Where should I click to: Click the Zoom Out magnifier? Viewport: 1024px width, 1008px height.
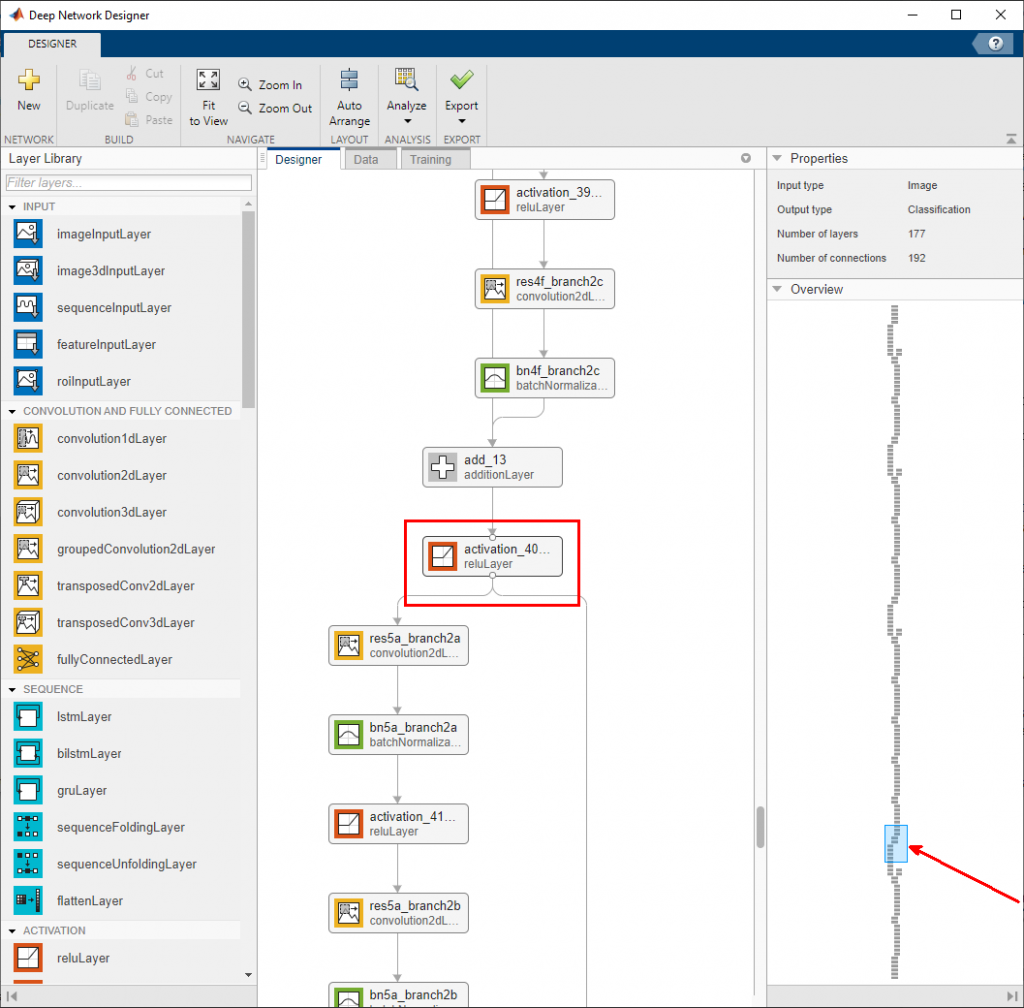point(245,109)
